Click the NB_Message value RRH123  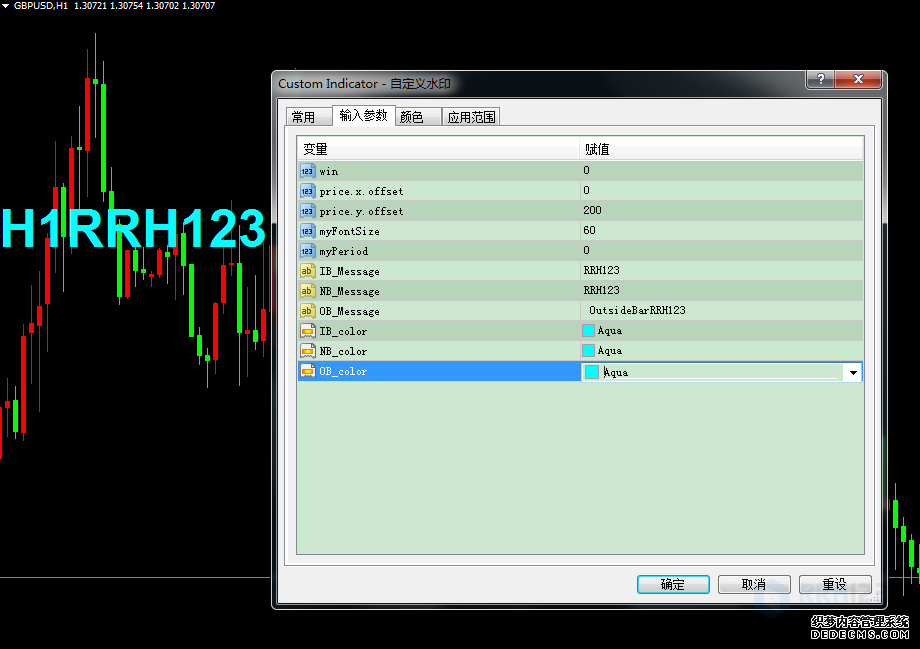coord(601,290)
